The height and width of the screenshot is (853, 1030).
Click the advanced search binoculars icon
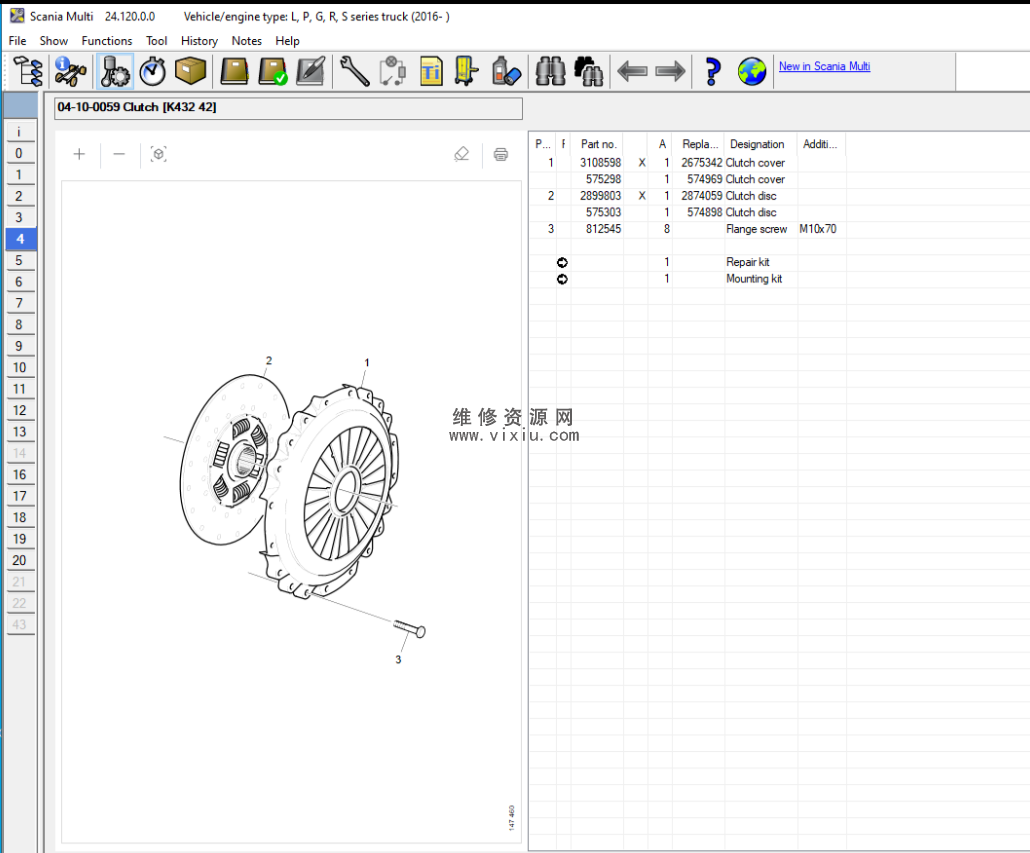[x=589, y=71]
